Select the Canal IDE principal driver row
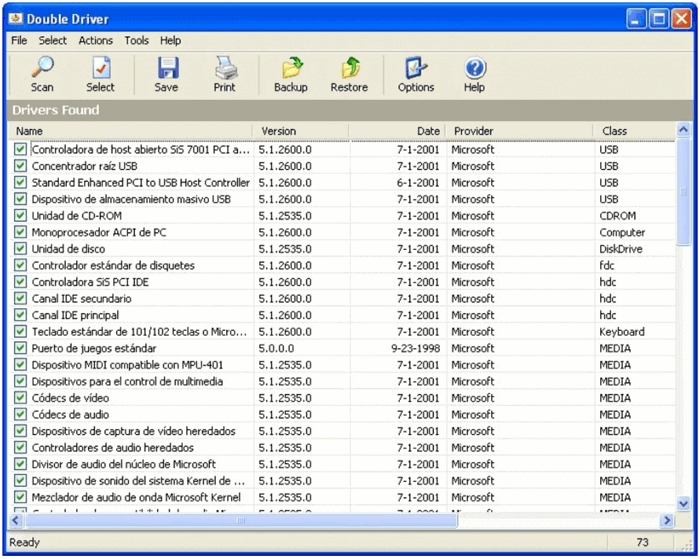 (x=81, y=315)
